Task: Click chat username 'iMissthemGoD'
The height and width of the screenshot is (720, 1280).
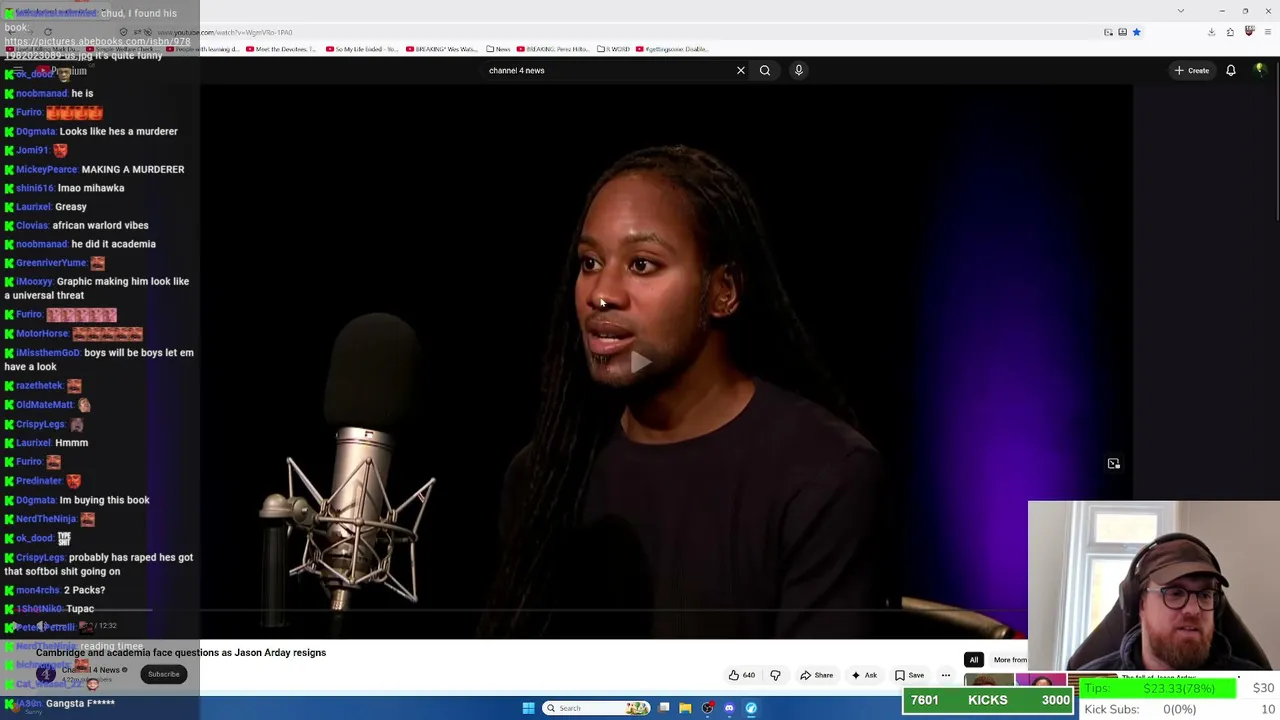Action: click(48, 352)
